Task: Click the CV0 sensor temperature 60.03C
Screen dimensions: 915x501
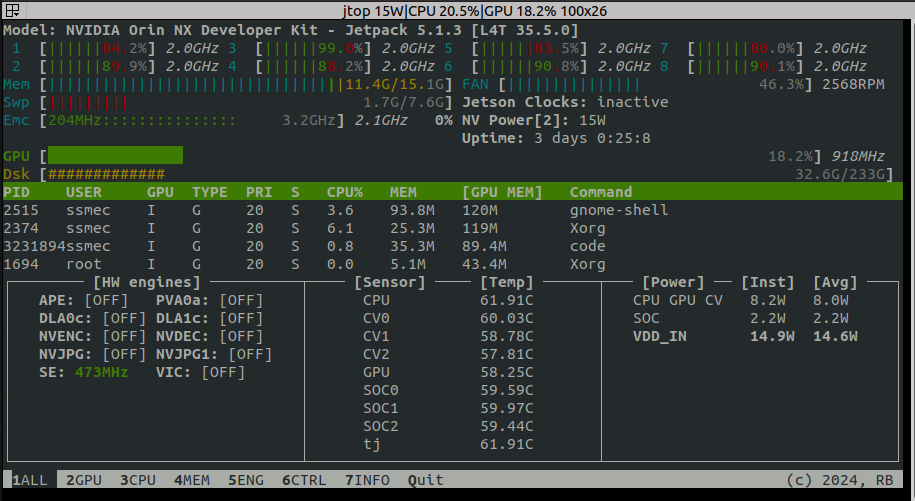Action: tap(507, 318)
